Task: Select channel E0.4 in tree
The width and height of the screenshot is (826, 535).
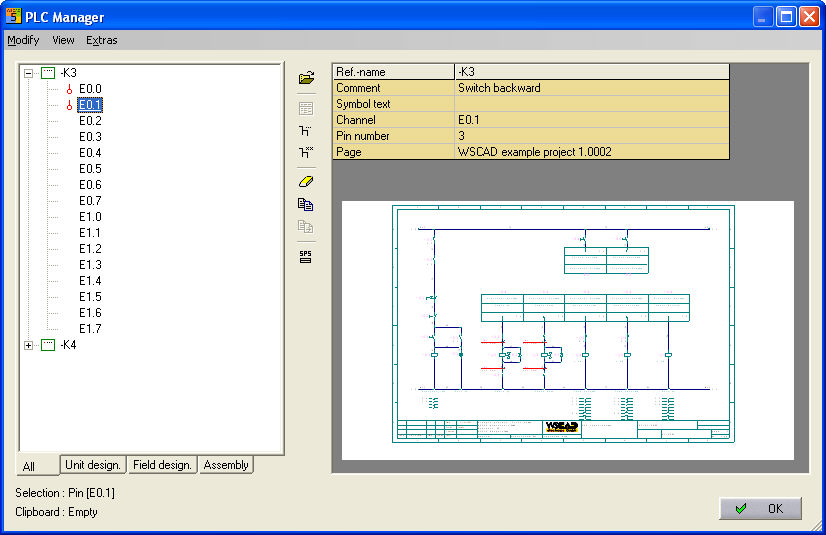Action: 90,153
